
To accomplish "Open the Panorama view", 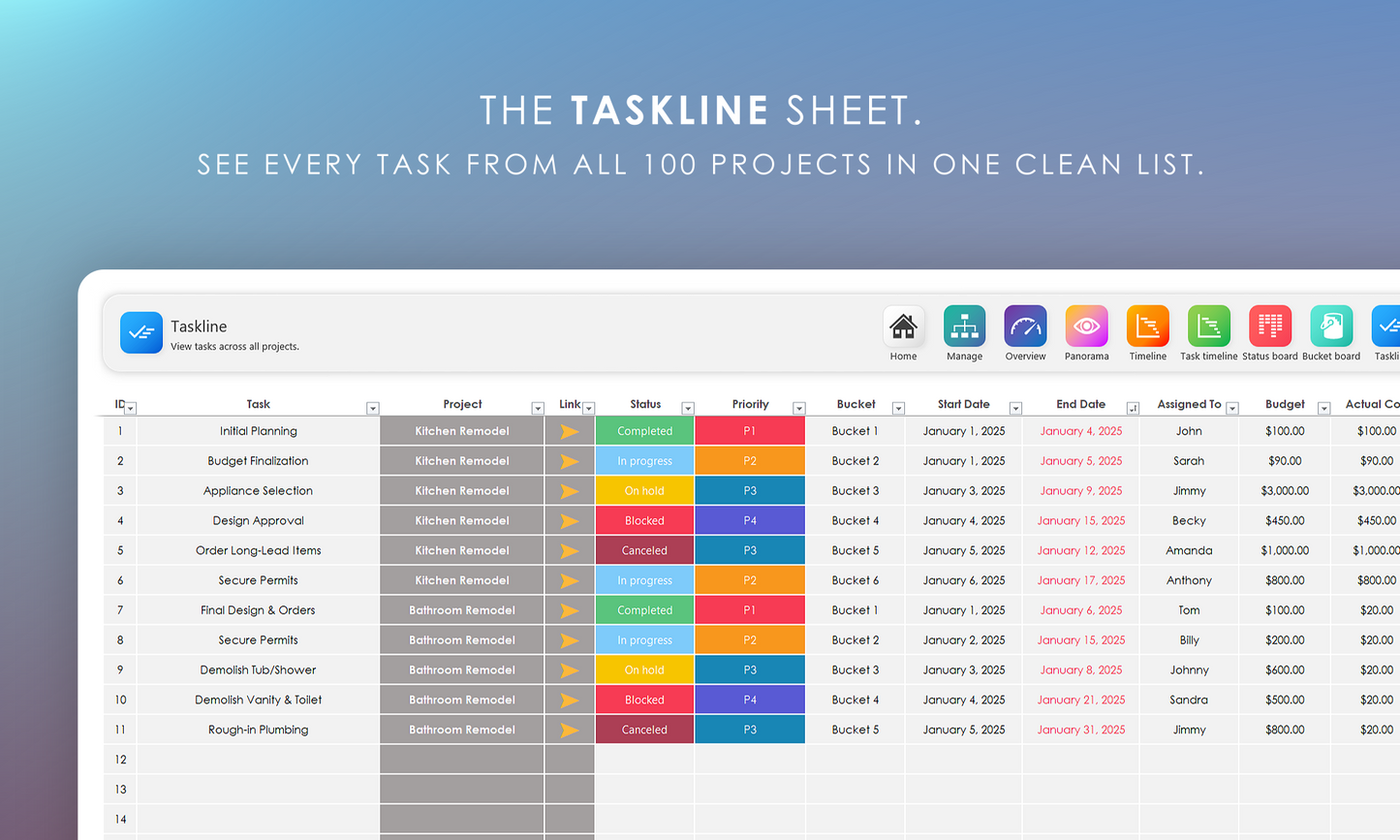I will (x=1086, y=327).
